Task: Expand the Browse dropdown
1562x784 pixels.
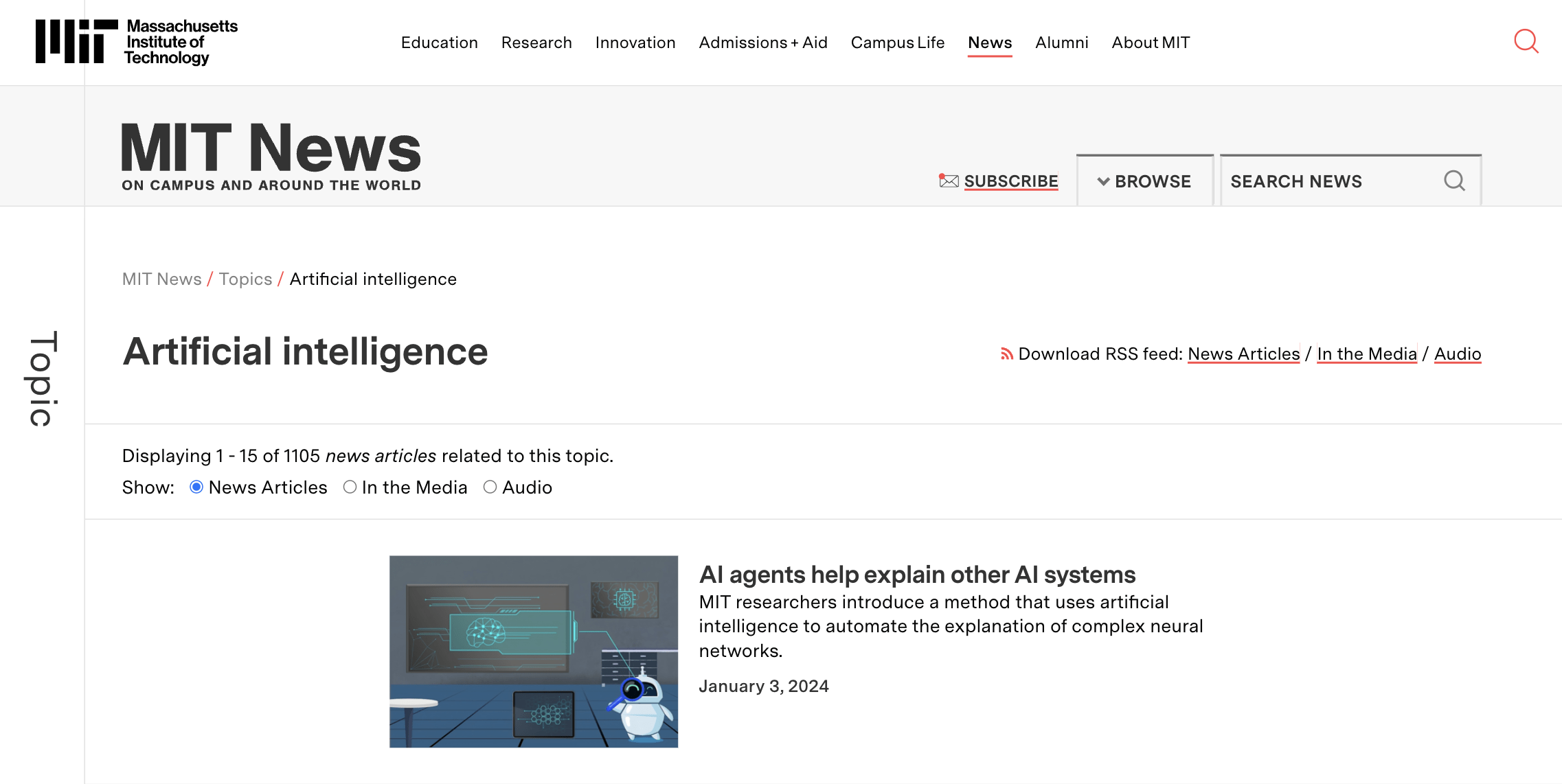Action: point(1144,181)
